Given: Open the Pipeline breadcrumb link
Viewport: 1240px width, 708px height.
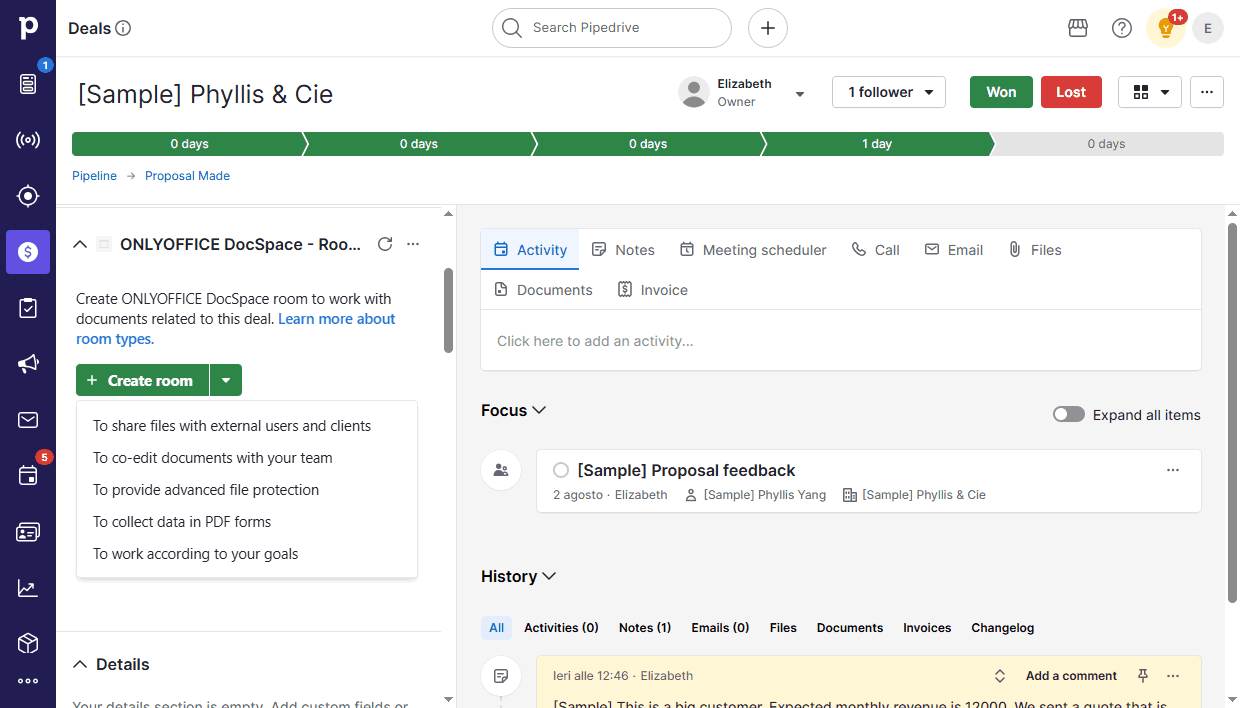Looking at the screenshot, I should tap(94, 176).
